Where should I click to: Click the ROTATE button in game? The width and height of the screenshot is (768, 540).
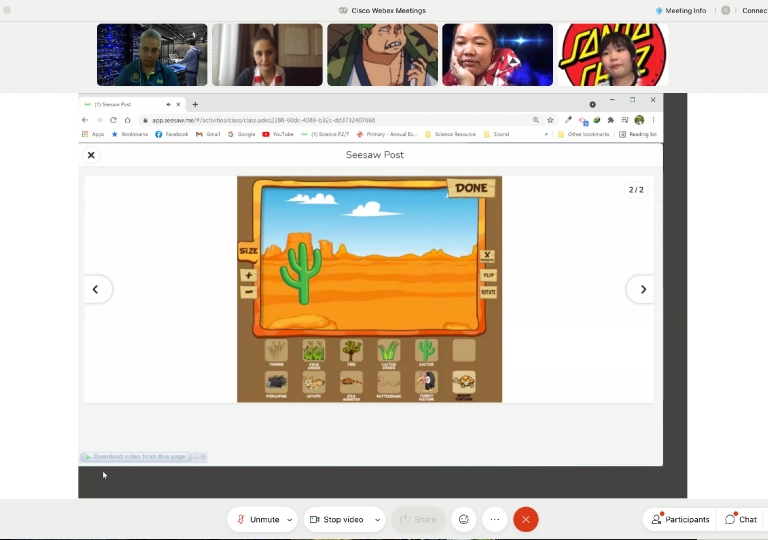tap(488, 292)
